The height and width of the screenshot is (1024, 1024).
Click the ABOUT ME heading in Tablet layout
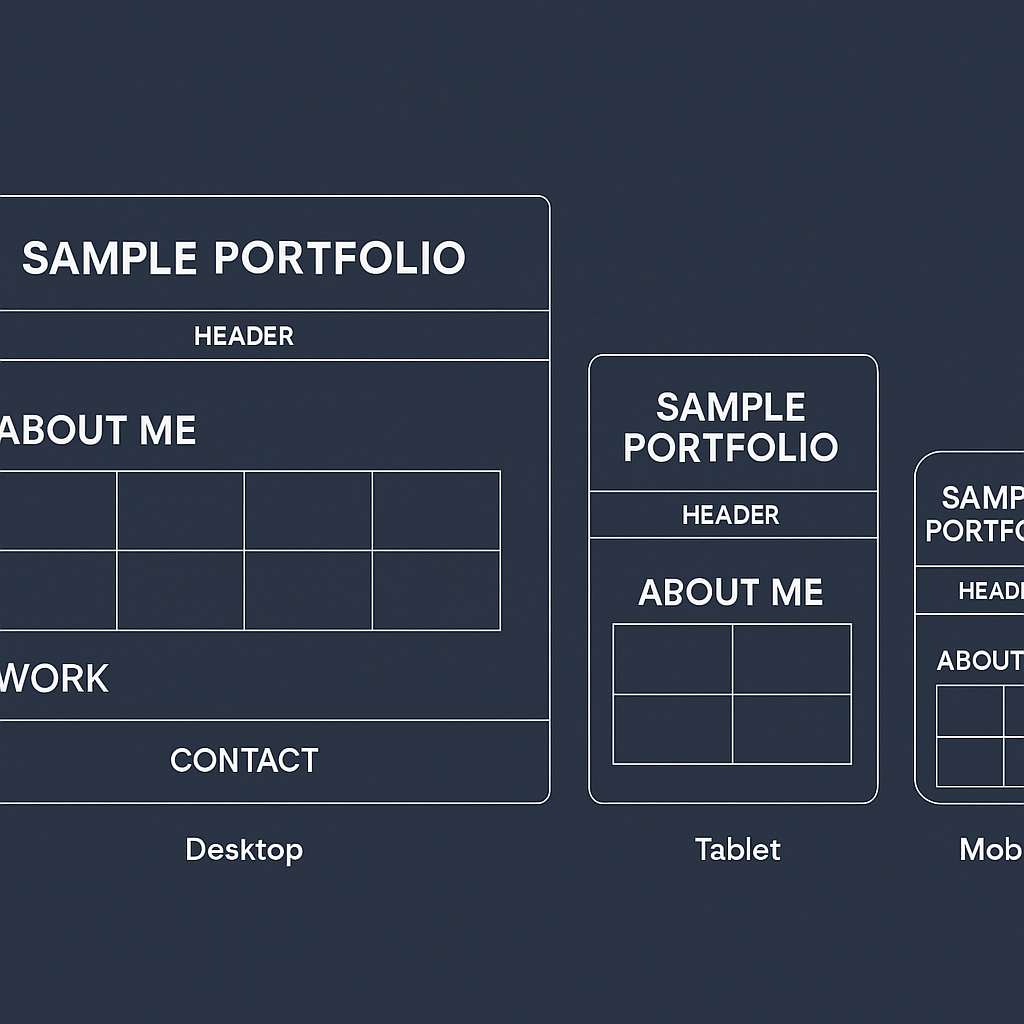click(x=731, y=593)
